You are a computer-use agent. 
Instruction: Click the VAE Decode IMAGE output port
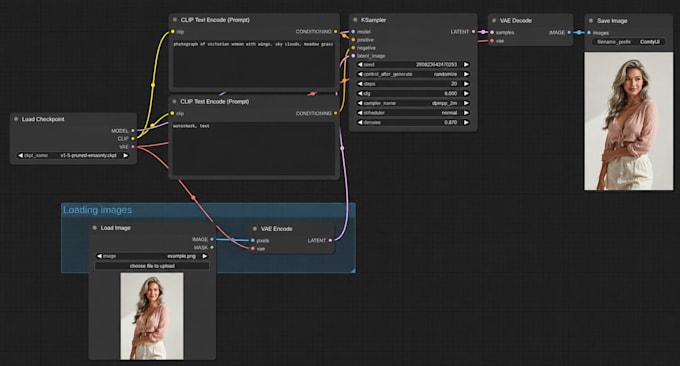tap(569, 32)
